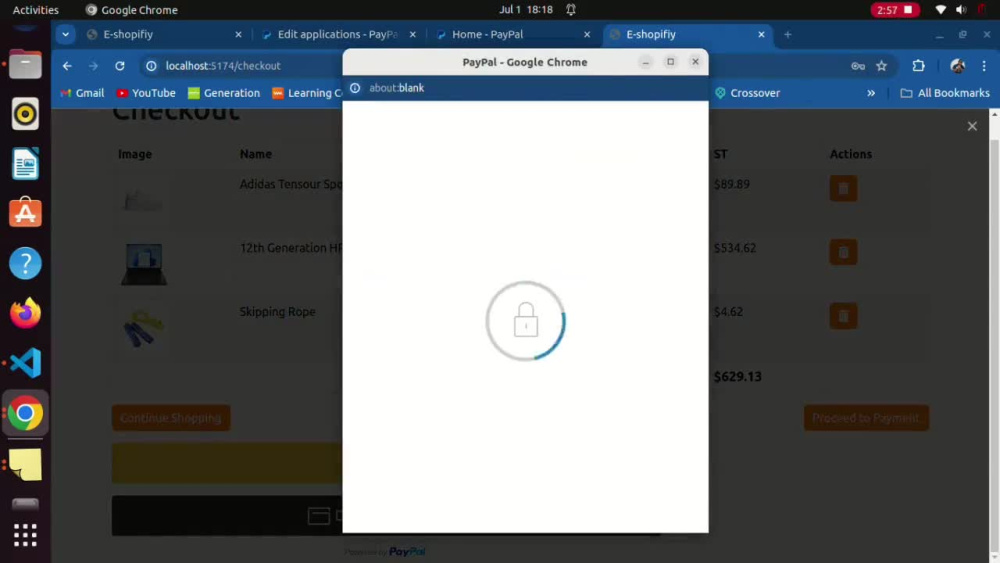The image size is (1000, 563).
Task: Reload the checkout page
Action: (120, 66)
